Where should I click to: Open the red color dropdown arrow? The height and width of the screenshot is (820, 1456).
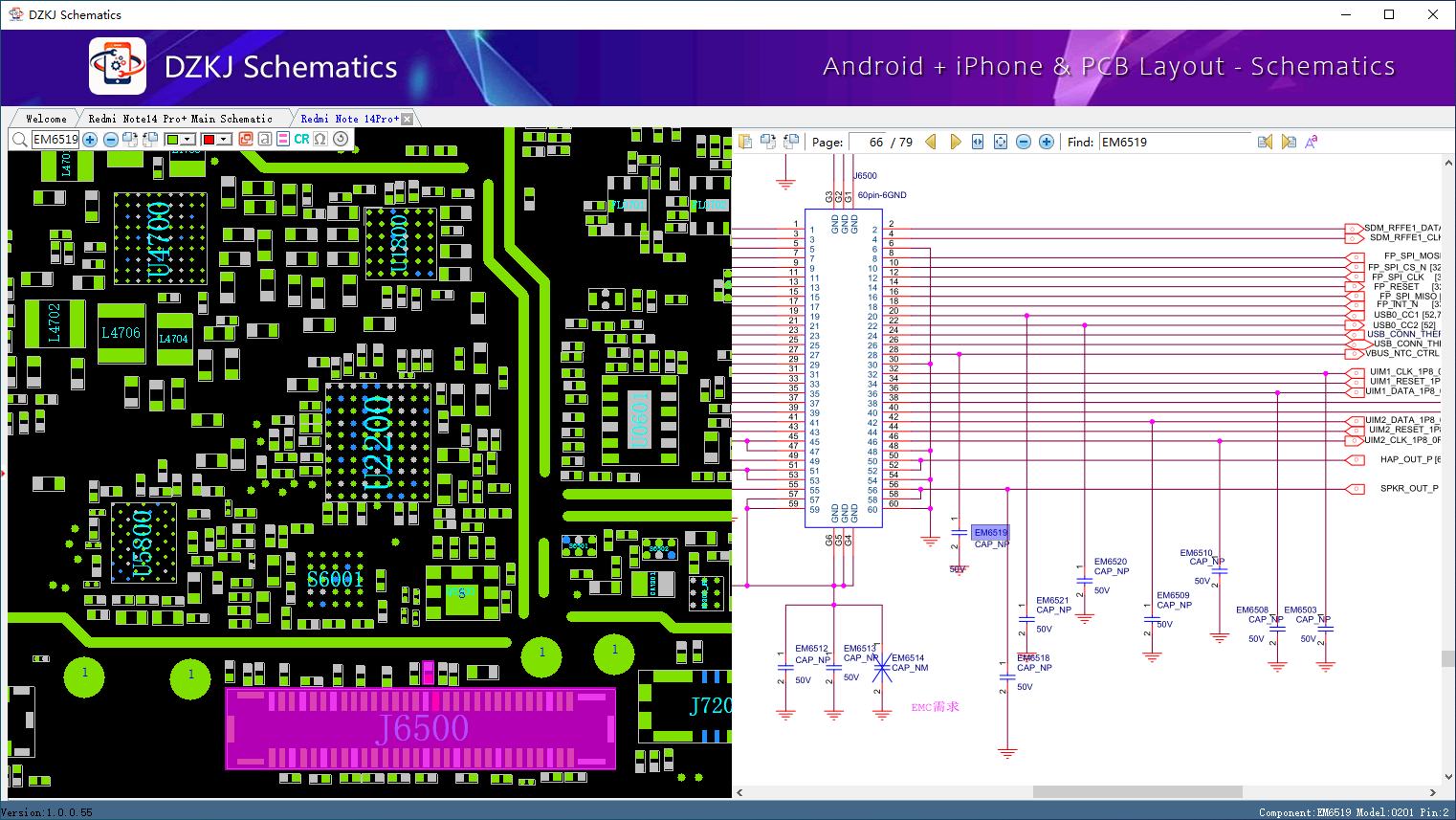click(225, 140)
